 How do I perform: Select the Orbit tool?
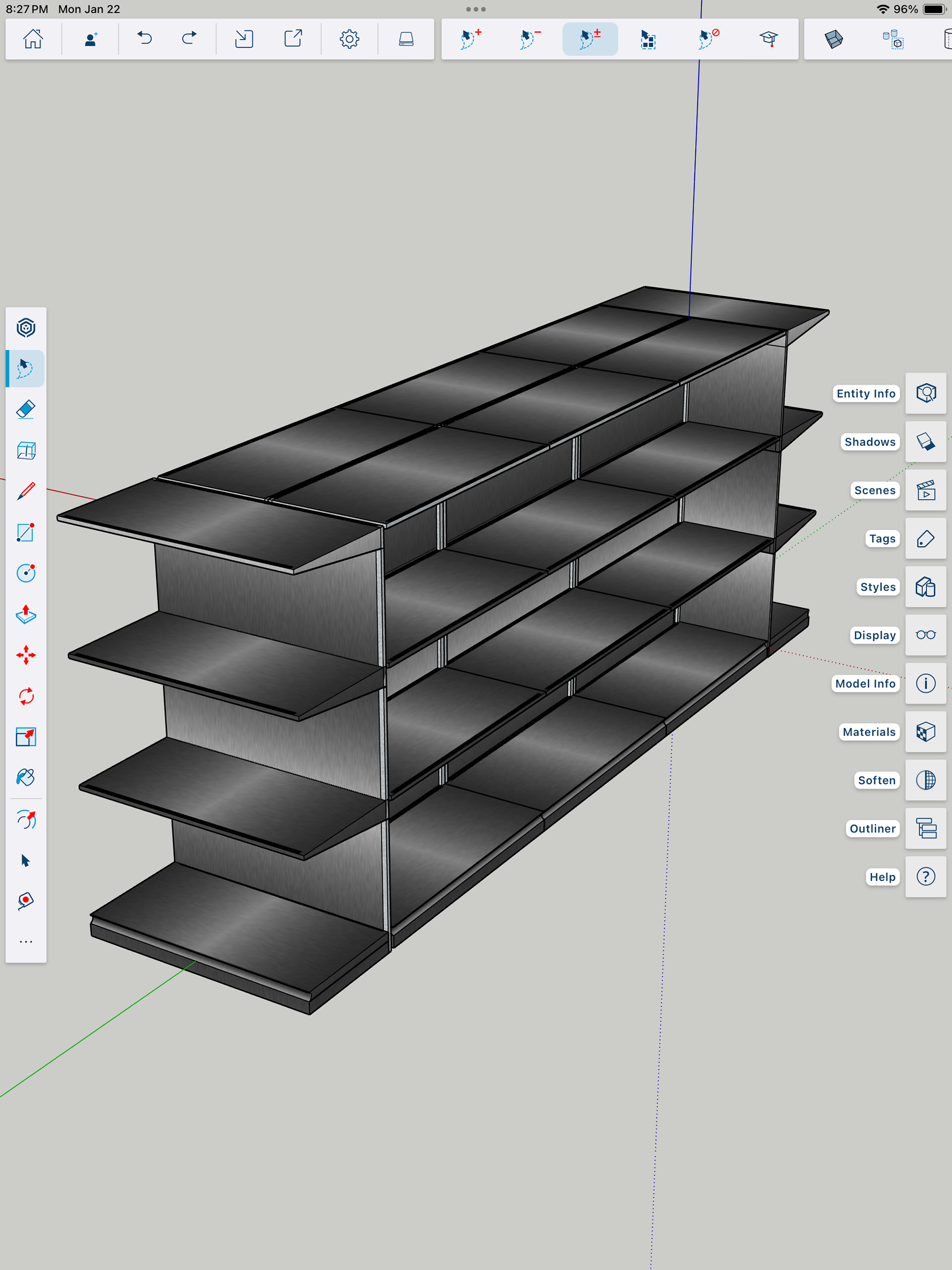tap(26, 819)
